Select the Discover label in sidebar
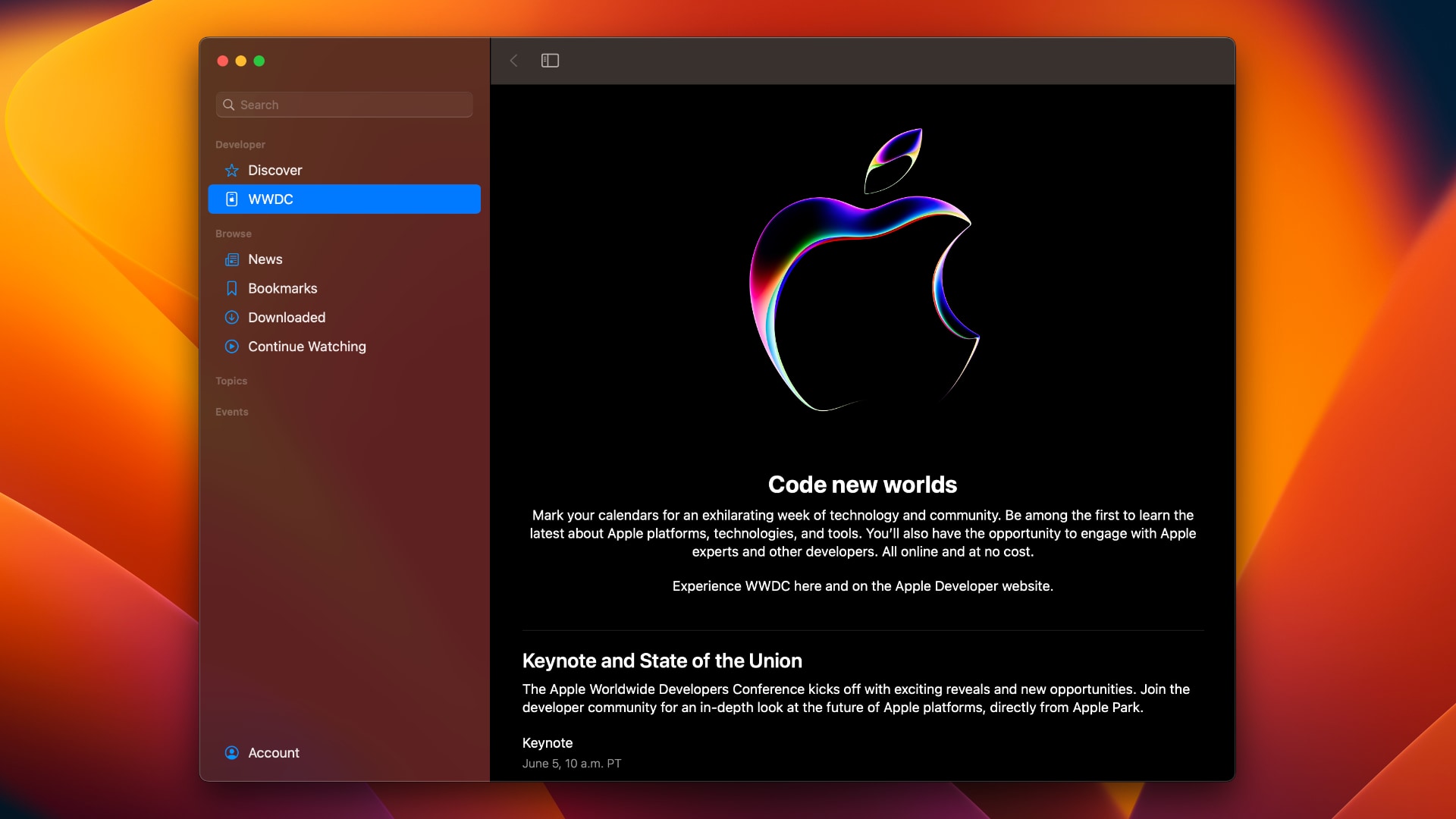 coord(275,171)
